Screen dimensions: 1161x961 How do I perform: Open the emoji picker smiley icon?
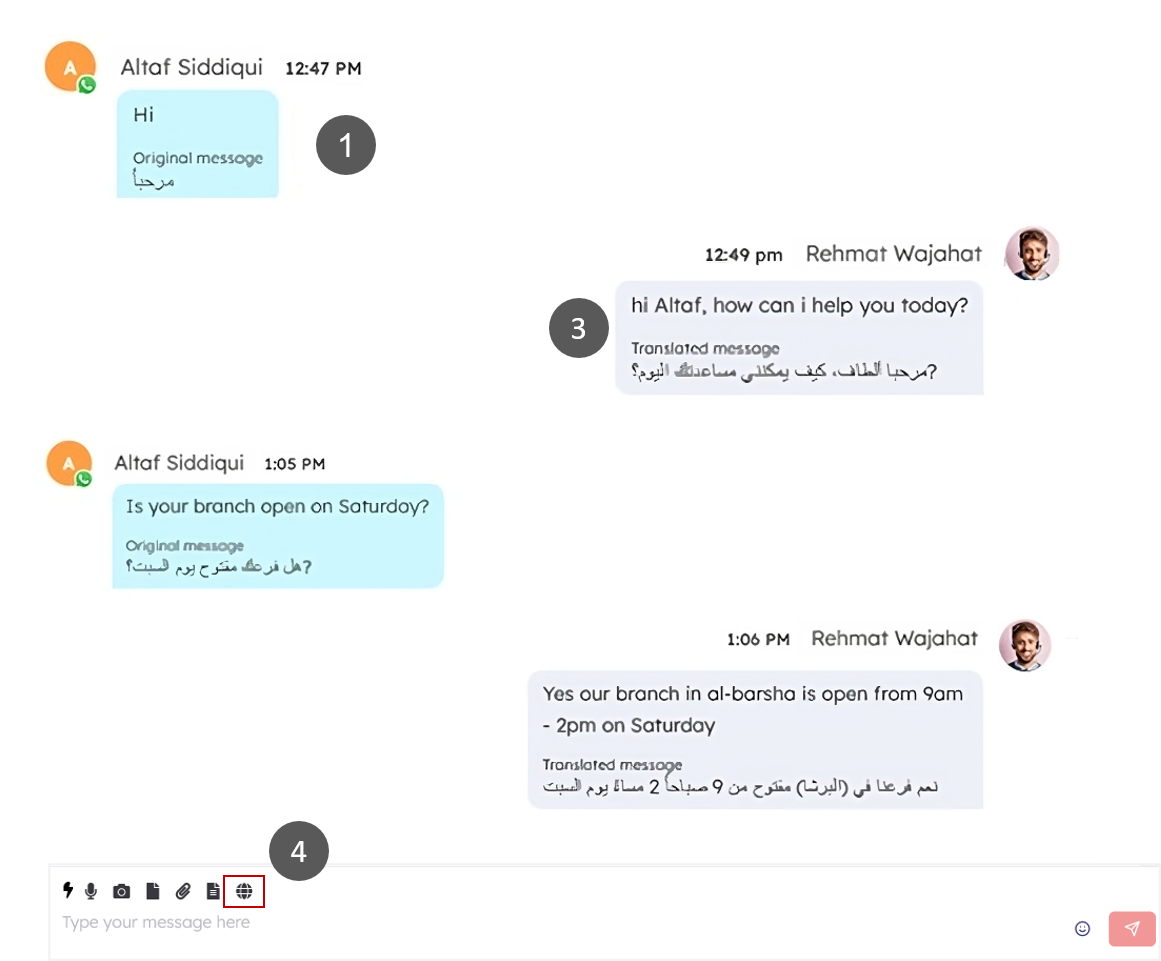[x=1082, y=929]
